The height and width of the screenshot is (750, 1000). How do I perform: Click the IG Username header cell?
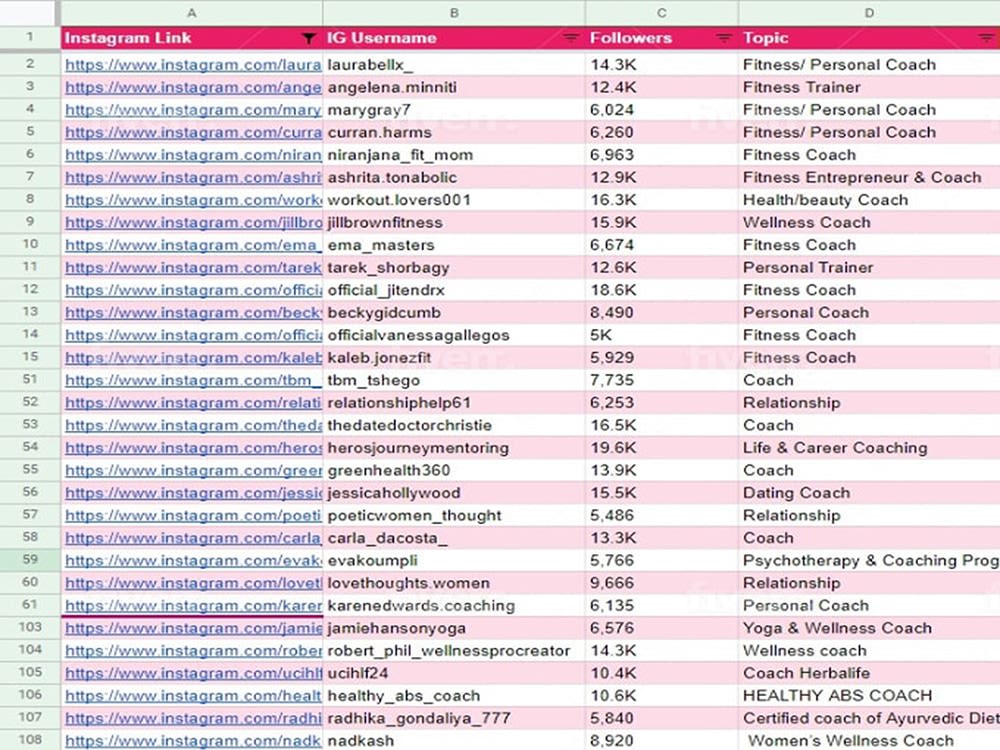454,38
